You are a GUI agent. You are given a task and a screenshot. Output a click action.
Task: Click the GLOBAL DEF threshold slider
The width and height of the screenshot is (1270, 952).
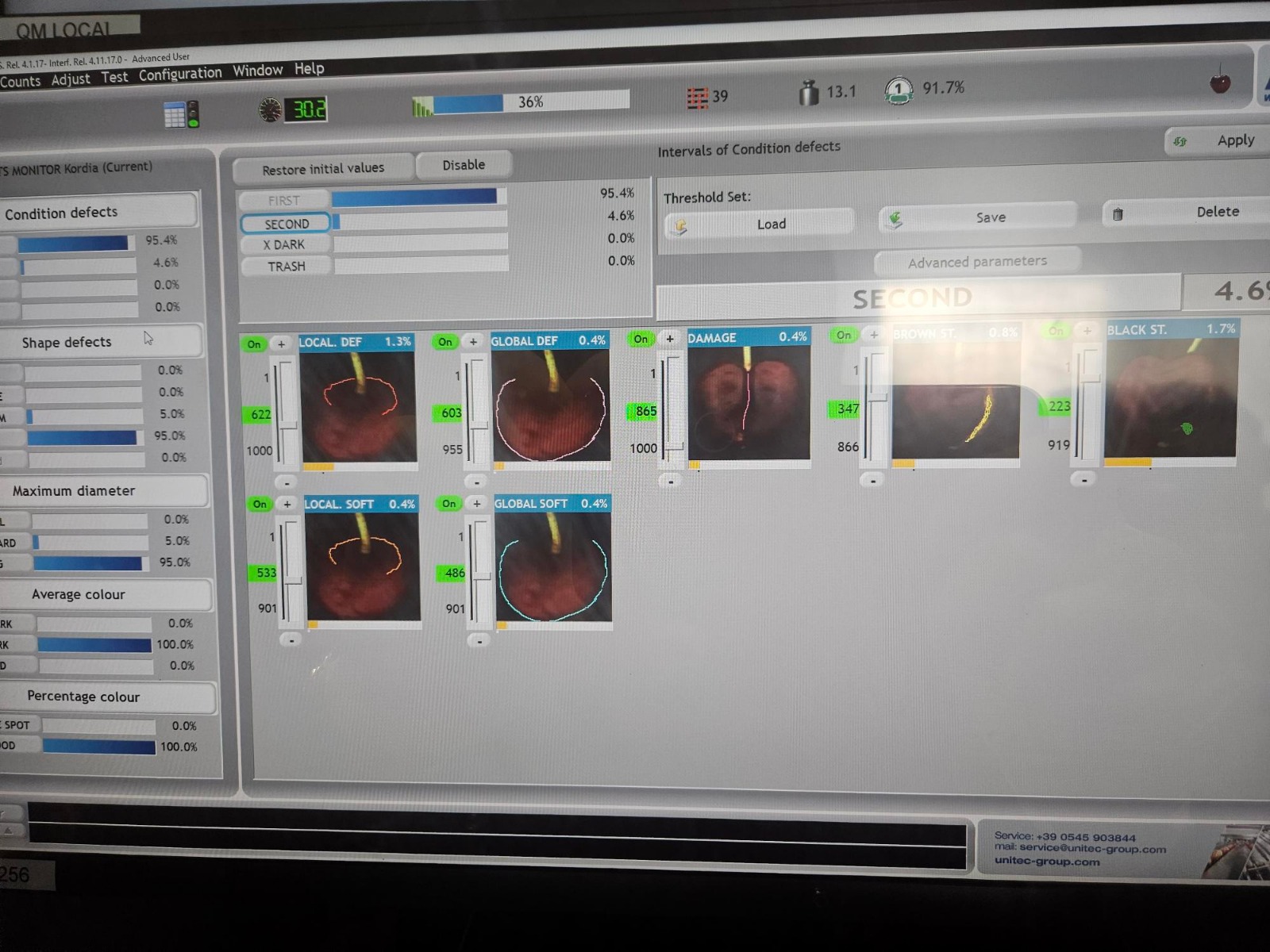pos(478,410)
